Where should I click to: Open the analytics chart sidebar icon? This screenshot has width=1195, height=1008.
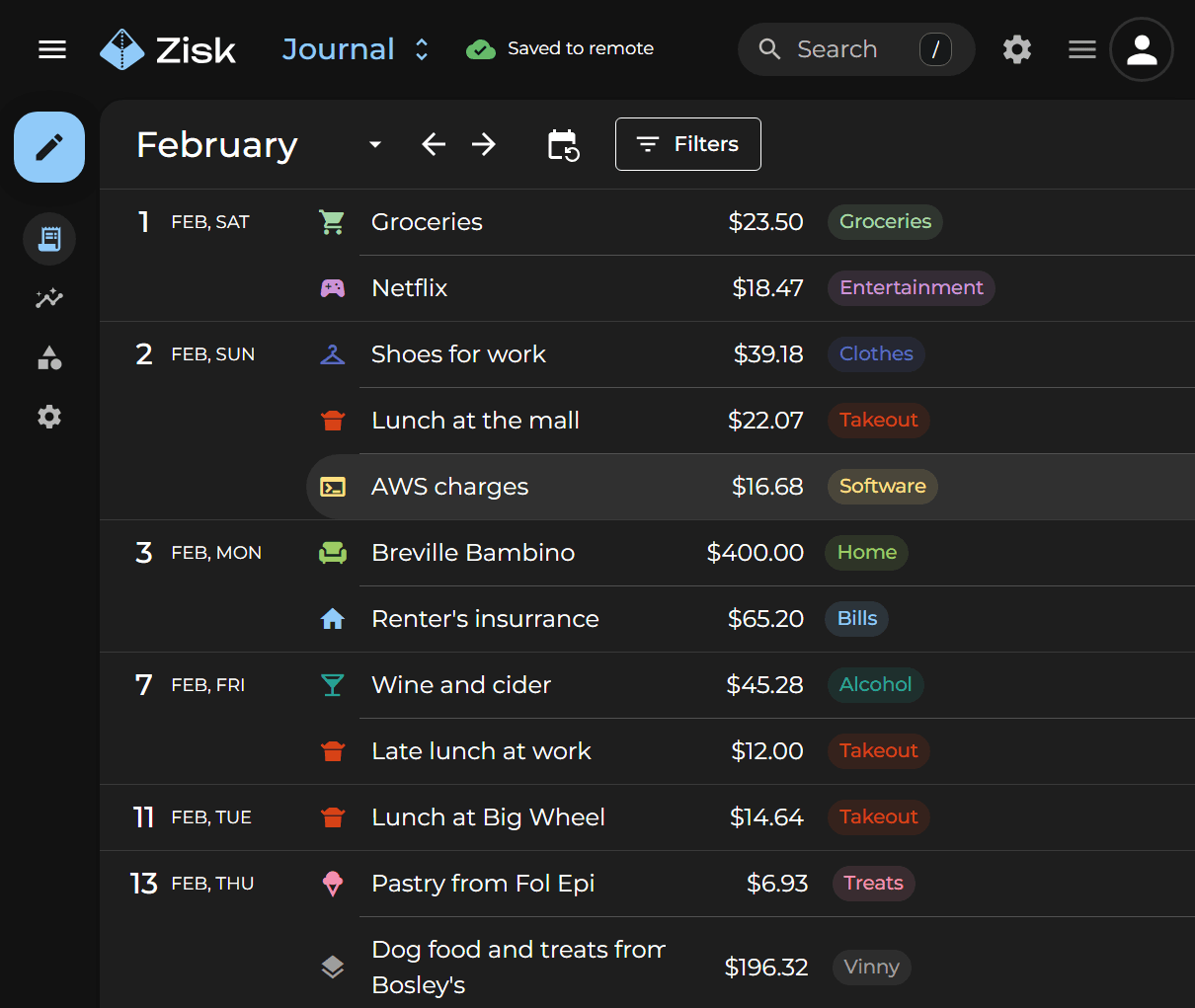pyautogui.click(x=49, y=298)
